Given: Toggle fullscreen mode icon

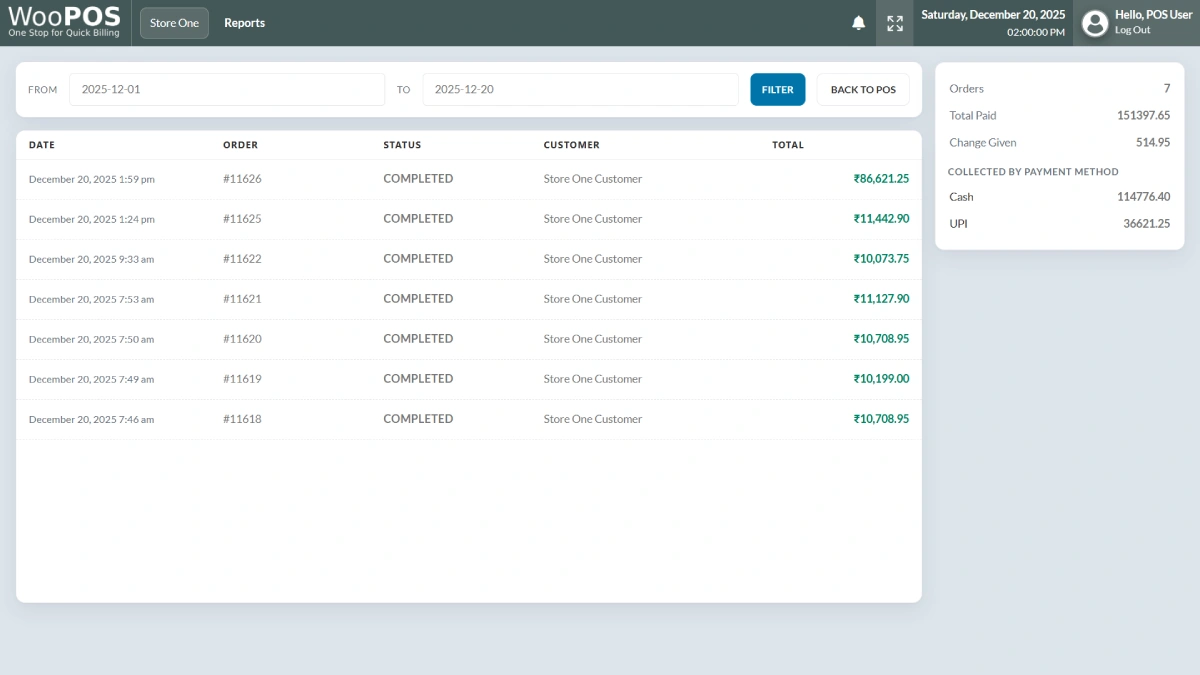Looking at the screenshot, I should (x=895, y=23).
